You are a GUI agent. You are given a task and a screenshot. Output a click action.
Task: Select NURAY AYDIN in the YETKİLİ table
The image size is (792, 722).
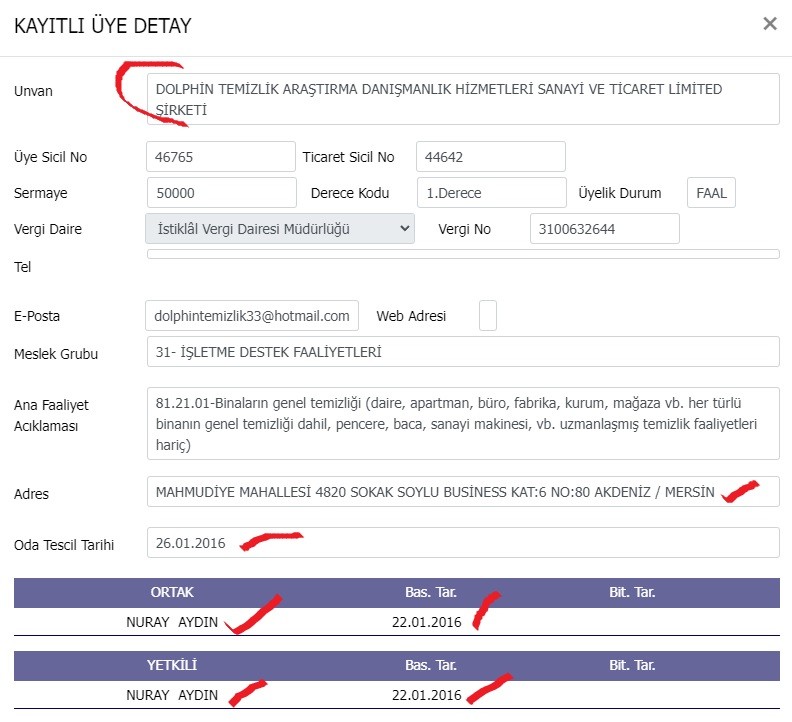pyautogui.click(x=172, y=695)
